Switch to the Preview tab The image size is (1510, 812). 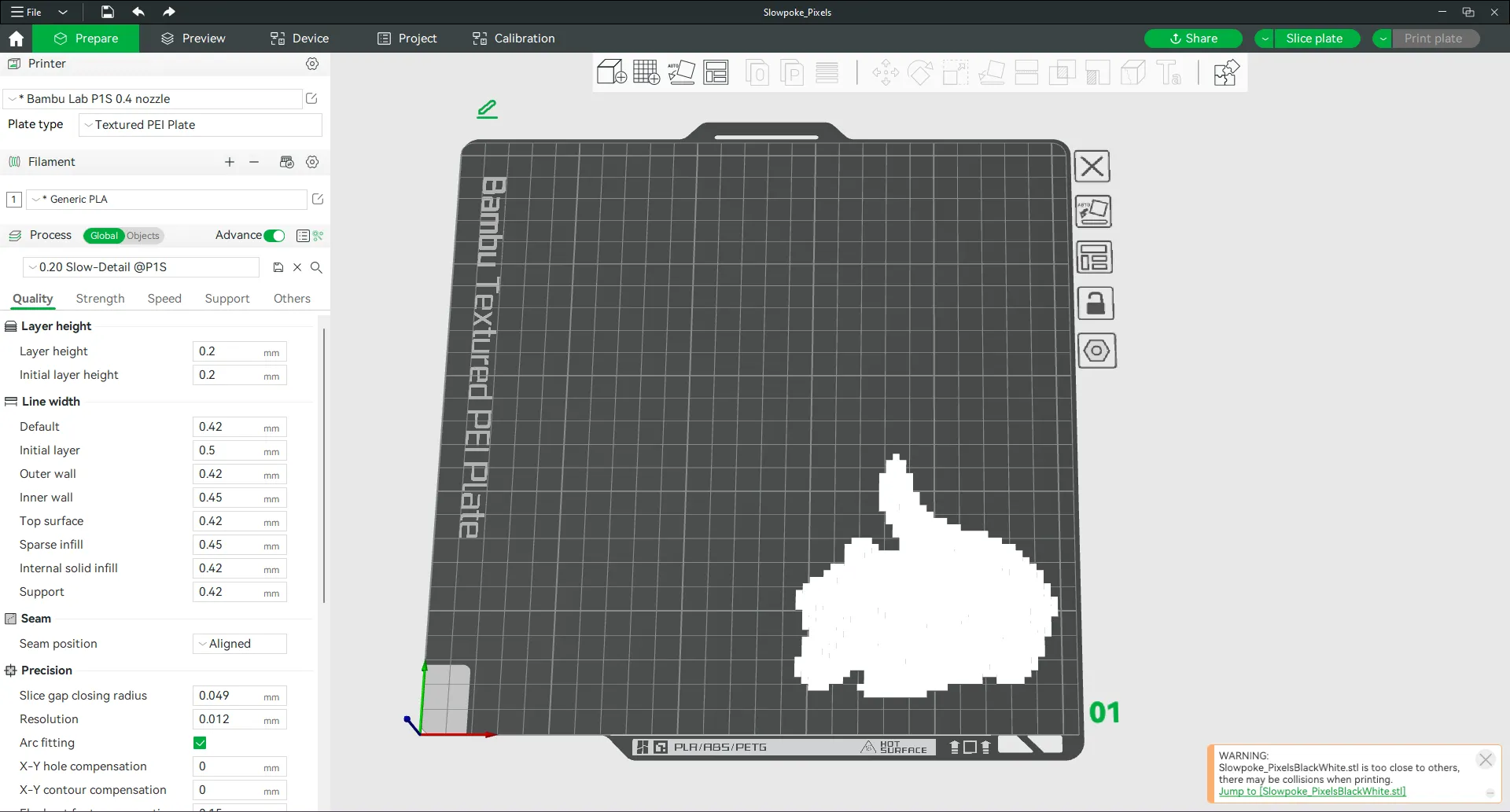coord(193,39)
